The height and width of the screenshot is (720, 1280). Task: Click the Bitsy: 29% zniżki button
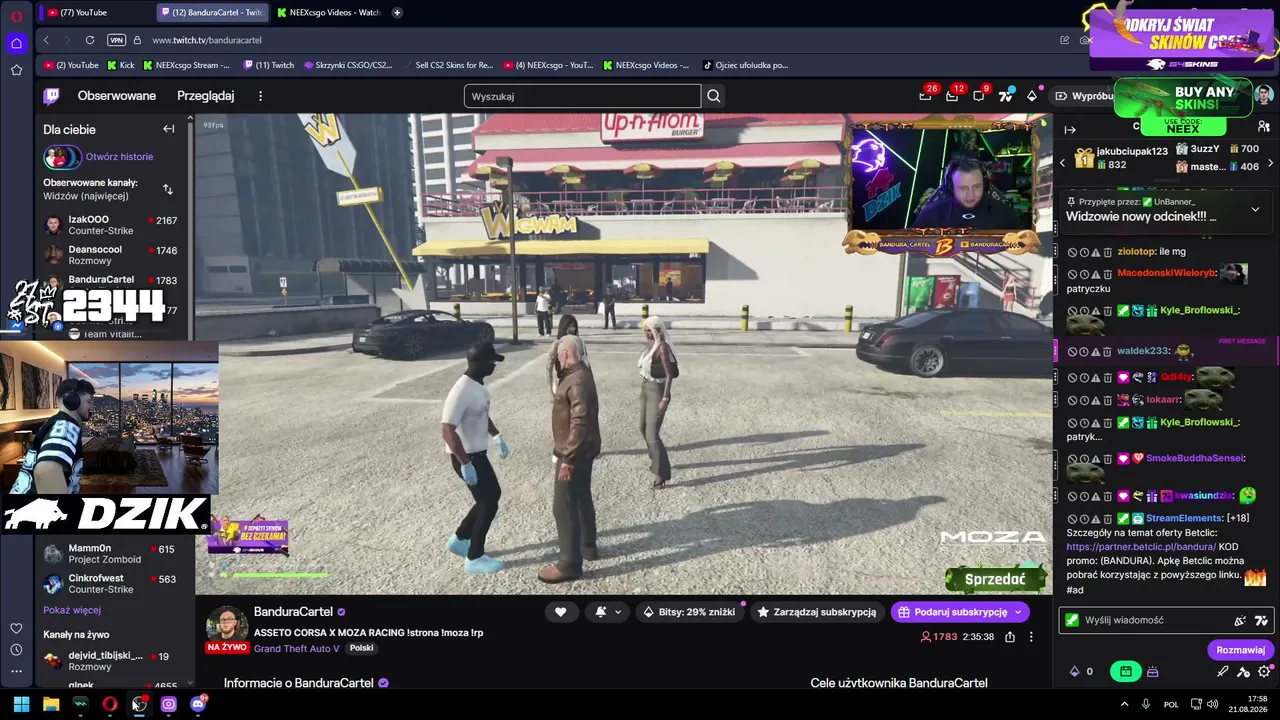click(689, 612)
